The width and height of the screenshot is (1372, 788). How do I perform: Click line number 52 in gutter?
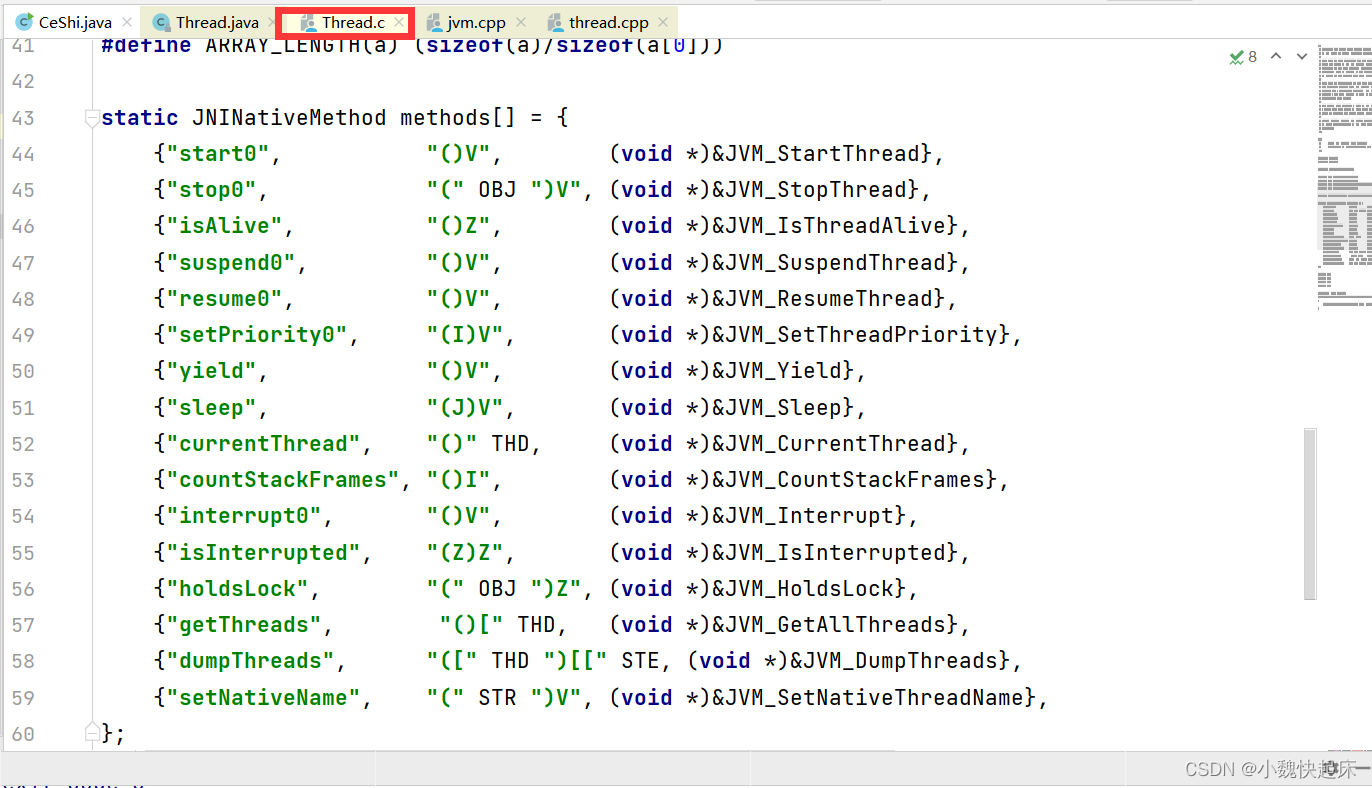(x=22, y=444)
